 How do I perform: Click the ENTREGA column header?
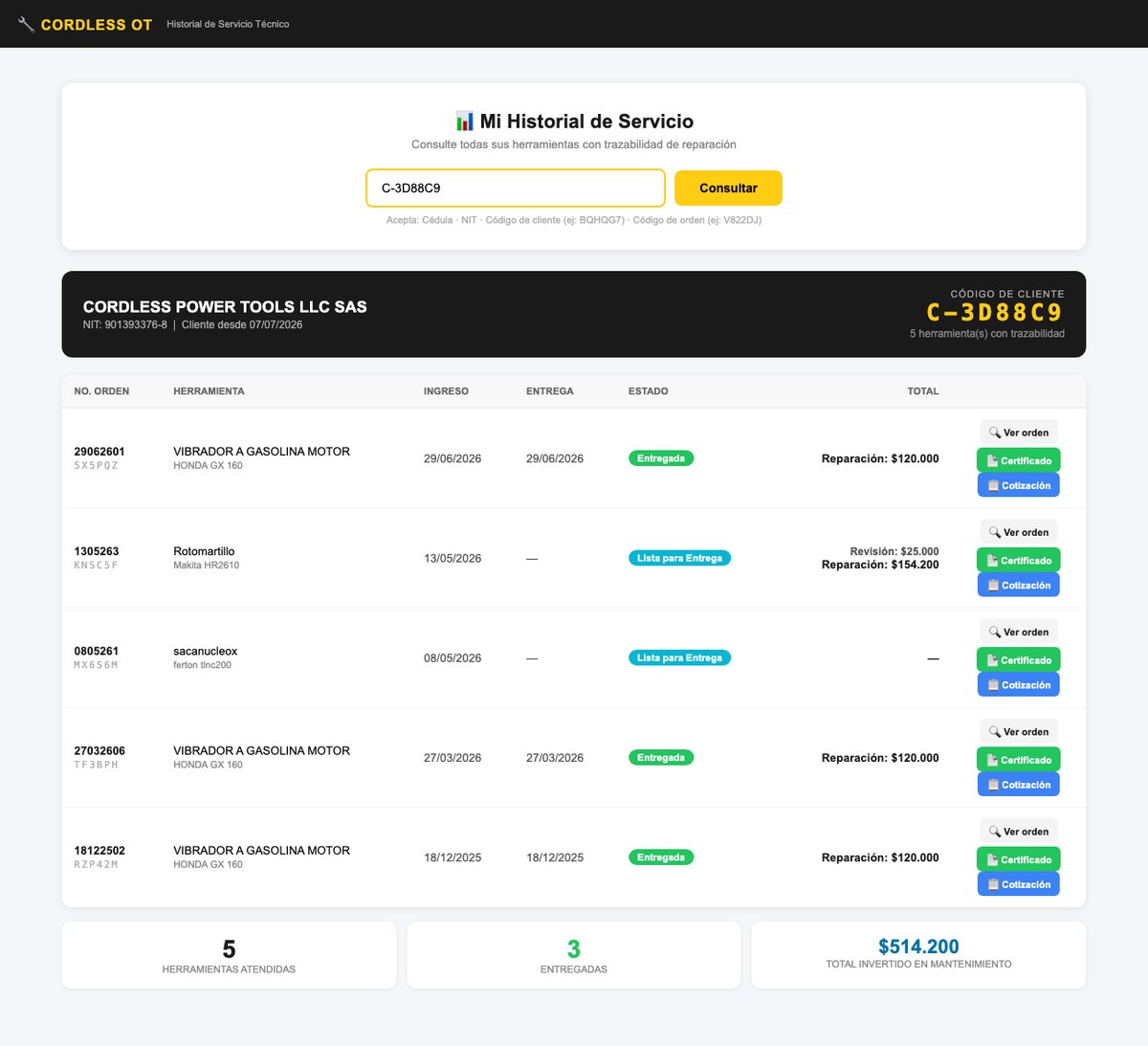[550, 391]
